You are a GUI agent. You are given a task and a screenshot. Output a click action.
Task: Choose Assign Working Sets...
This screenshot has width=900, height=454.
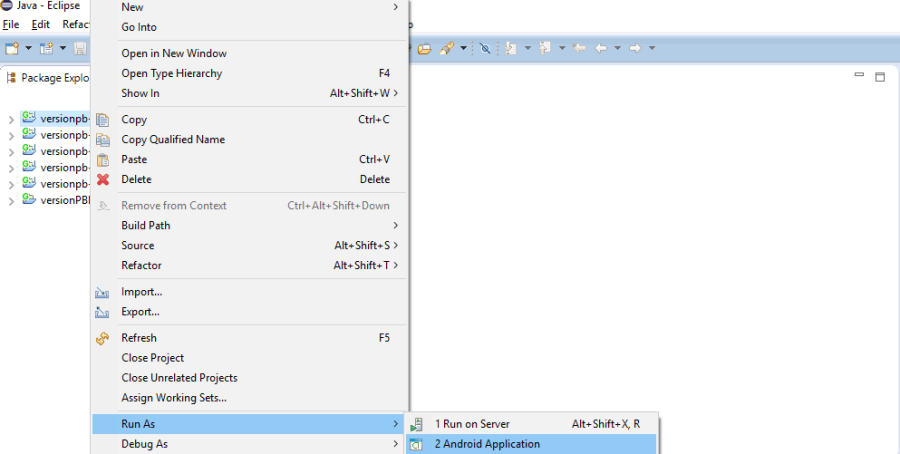click(250, 398)
